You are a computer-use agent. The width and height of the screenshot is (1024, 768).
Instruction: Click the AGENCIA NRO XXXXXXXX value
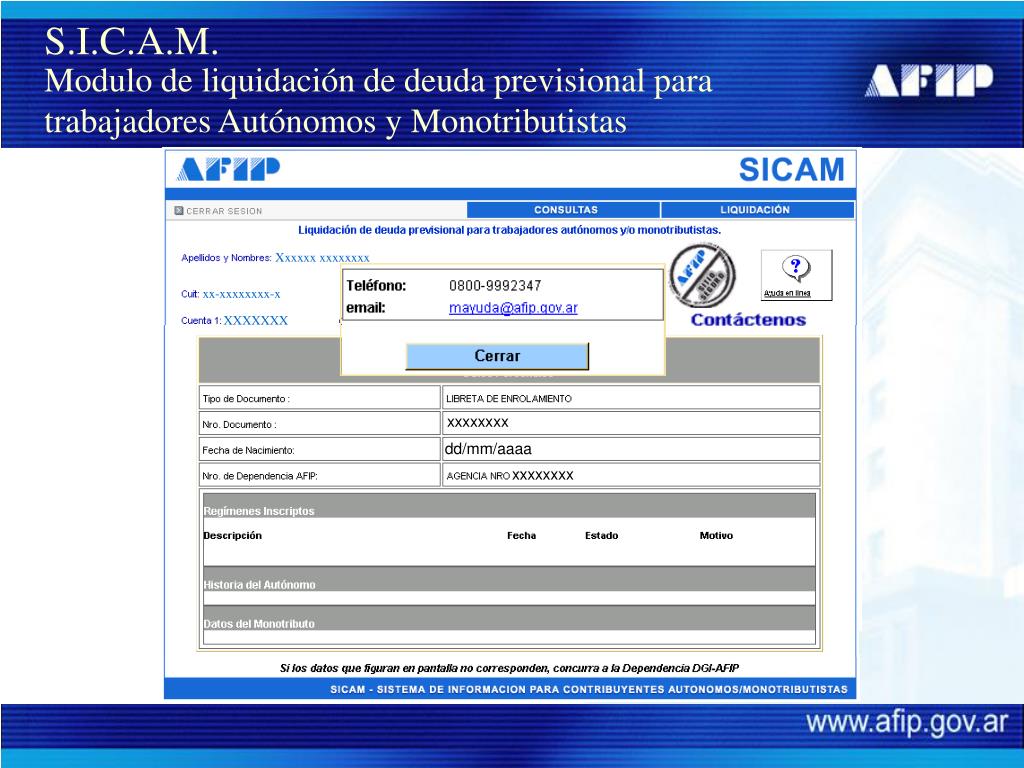click(x=510, y=476)
